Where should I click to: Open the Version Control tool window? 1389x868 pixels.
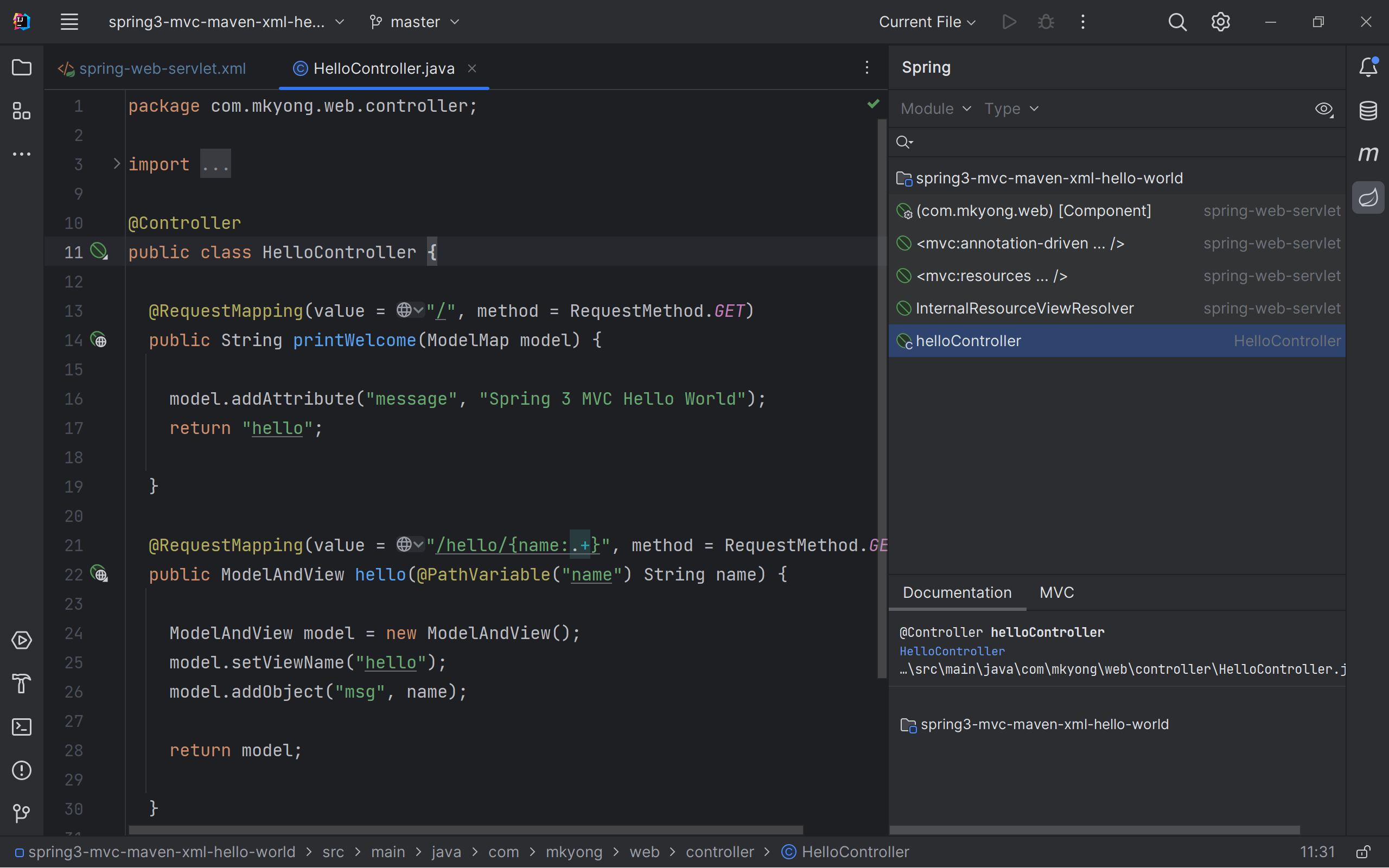point(22,813)
